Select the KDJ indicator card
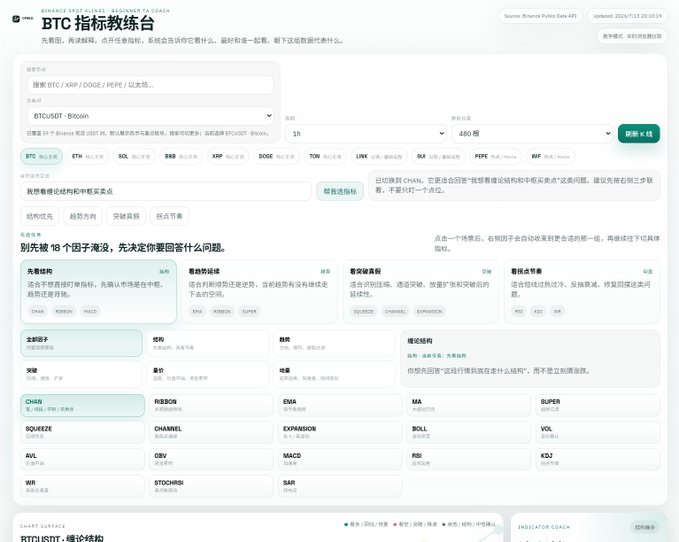 (x=598, y=459)
